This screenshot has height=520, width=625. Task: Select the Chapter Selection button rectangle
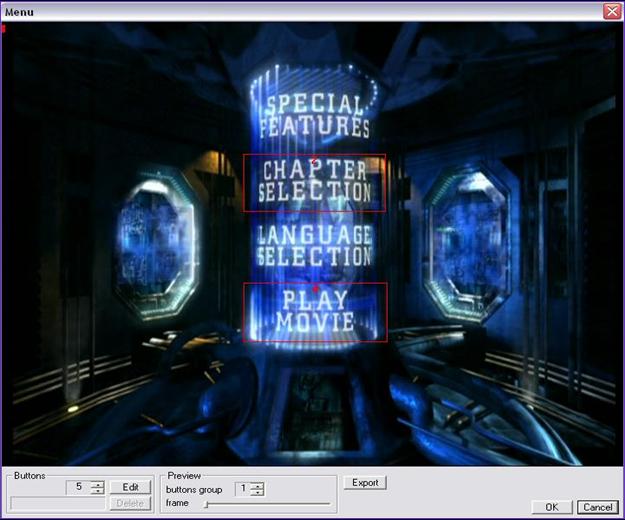(x=314, y=182)
